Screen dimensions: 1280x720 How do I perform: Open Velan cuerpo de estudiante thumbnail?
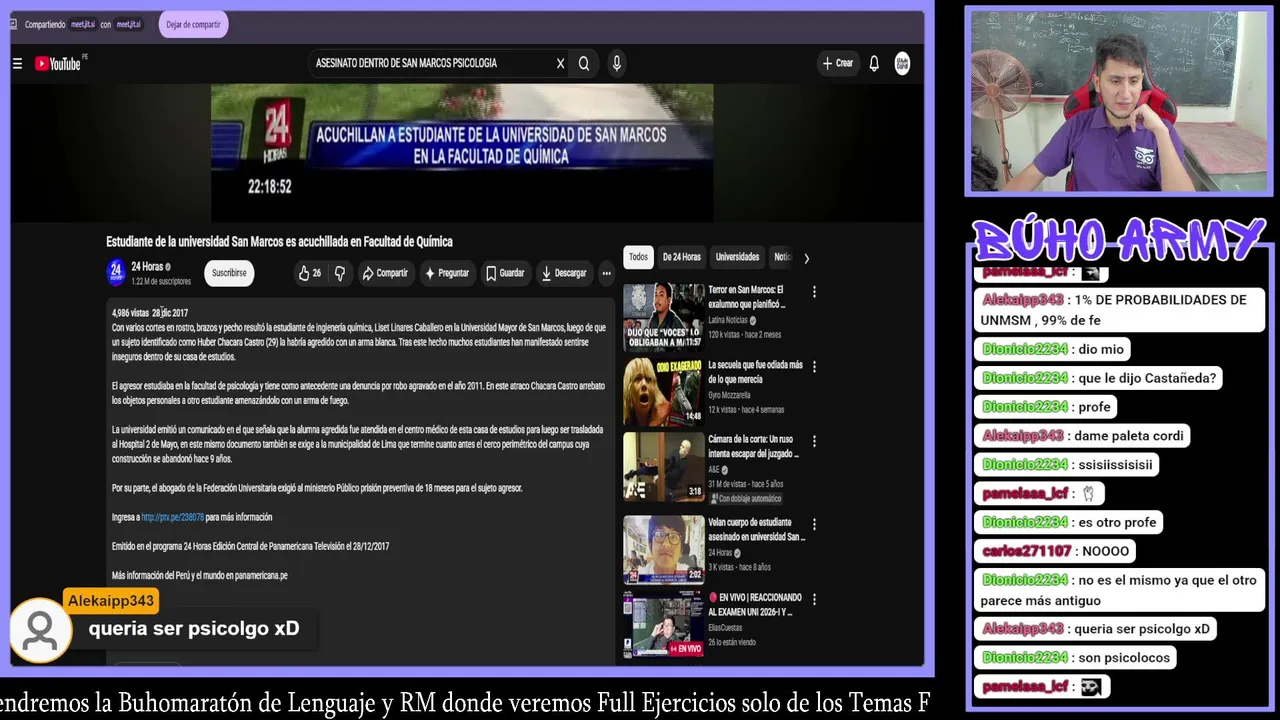tap(664, 549)
